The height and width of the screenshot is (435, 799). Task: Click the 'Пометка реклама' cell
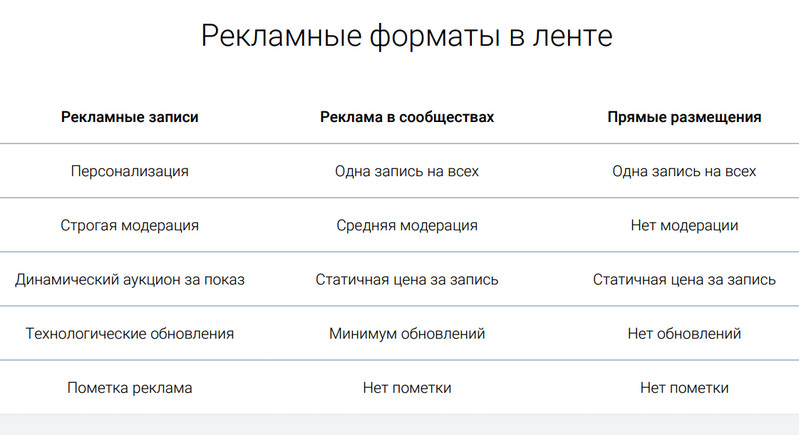[129, 388]
